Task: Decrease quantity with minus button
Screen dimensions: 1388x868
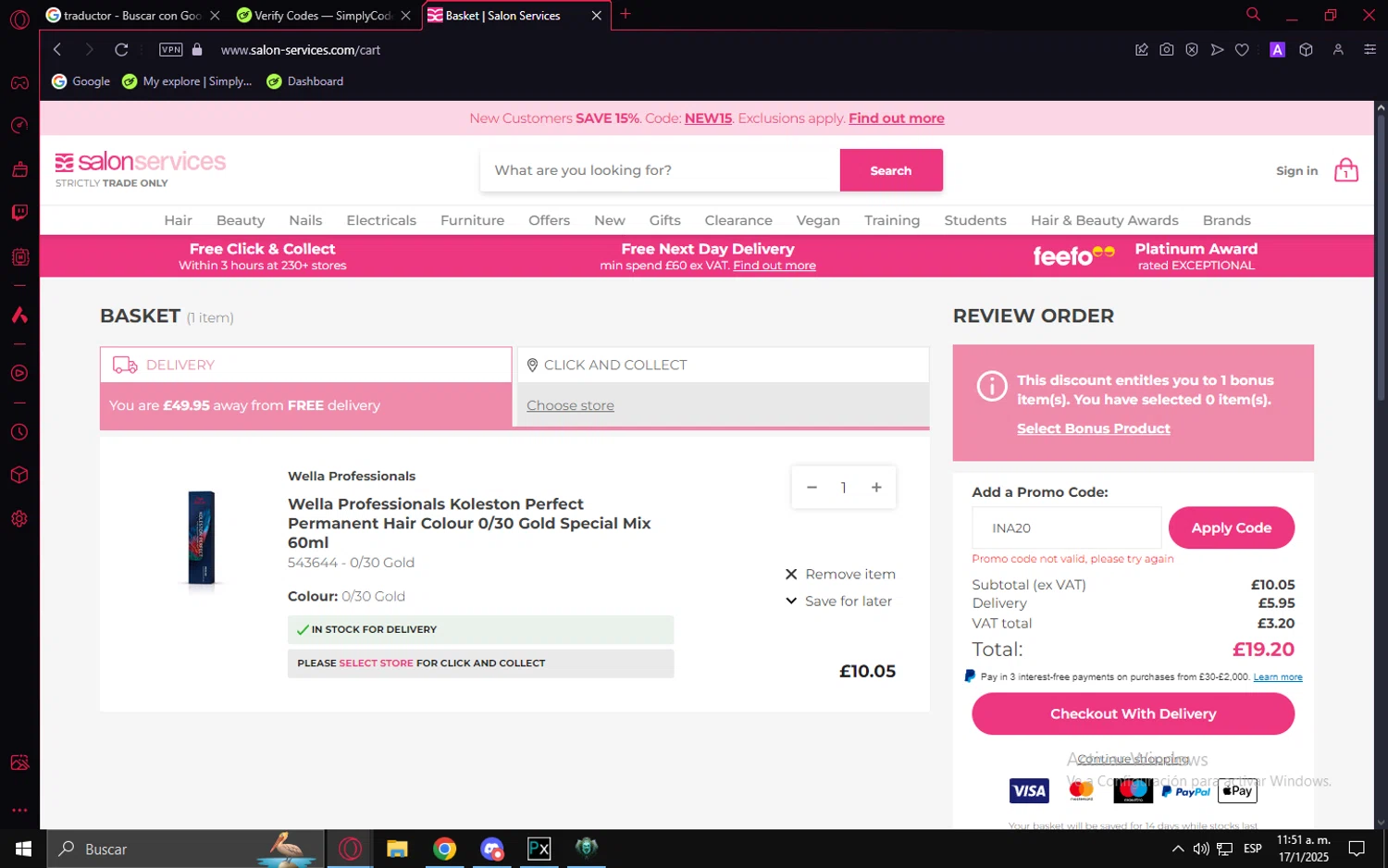Action: (812, 488)
